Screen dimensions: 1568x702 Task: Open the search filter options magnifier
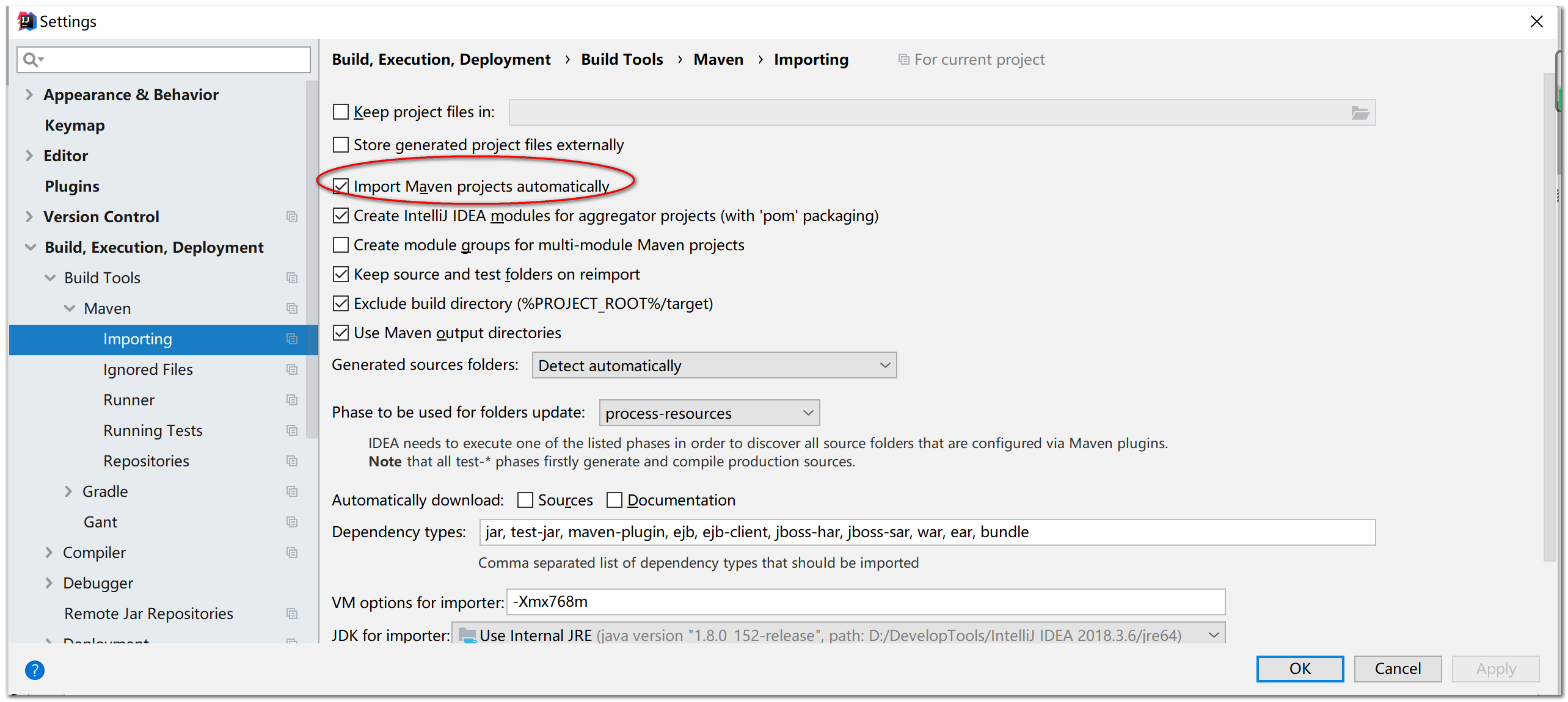click(34, 59)
